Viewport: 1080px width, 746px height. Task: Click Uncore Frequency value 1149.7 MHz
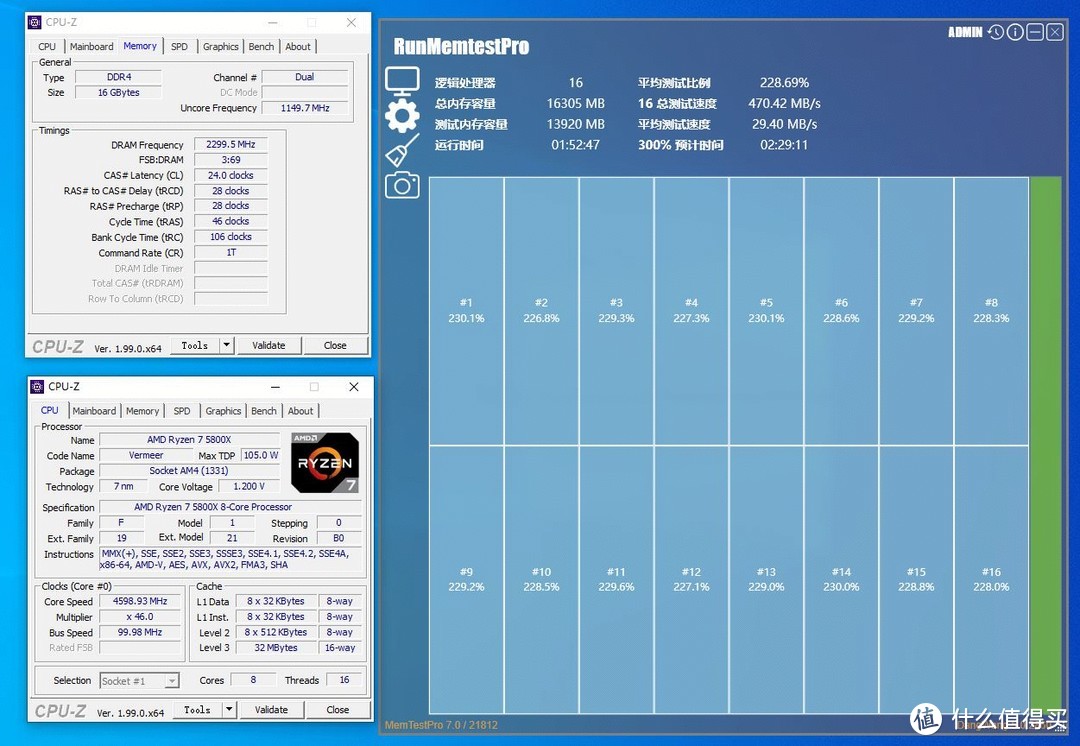[305, 108]
